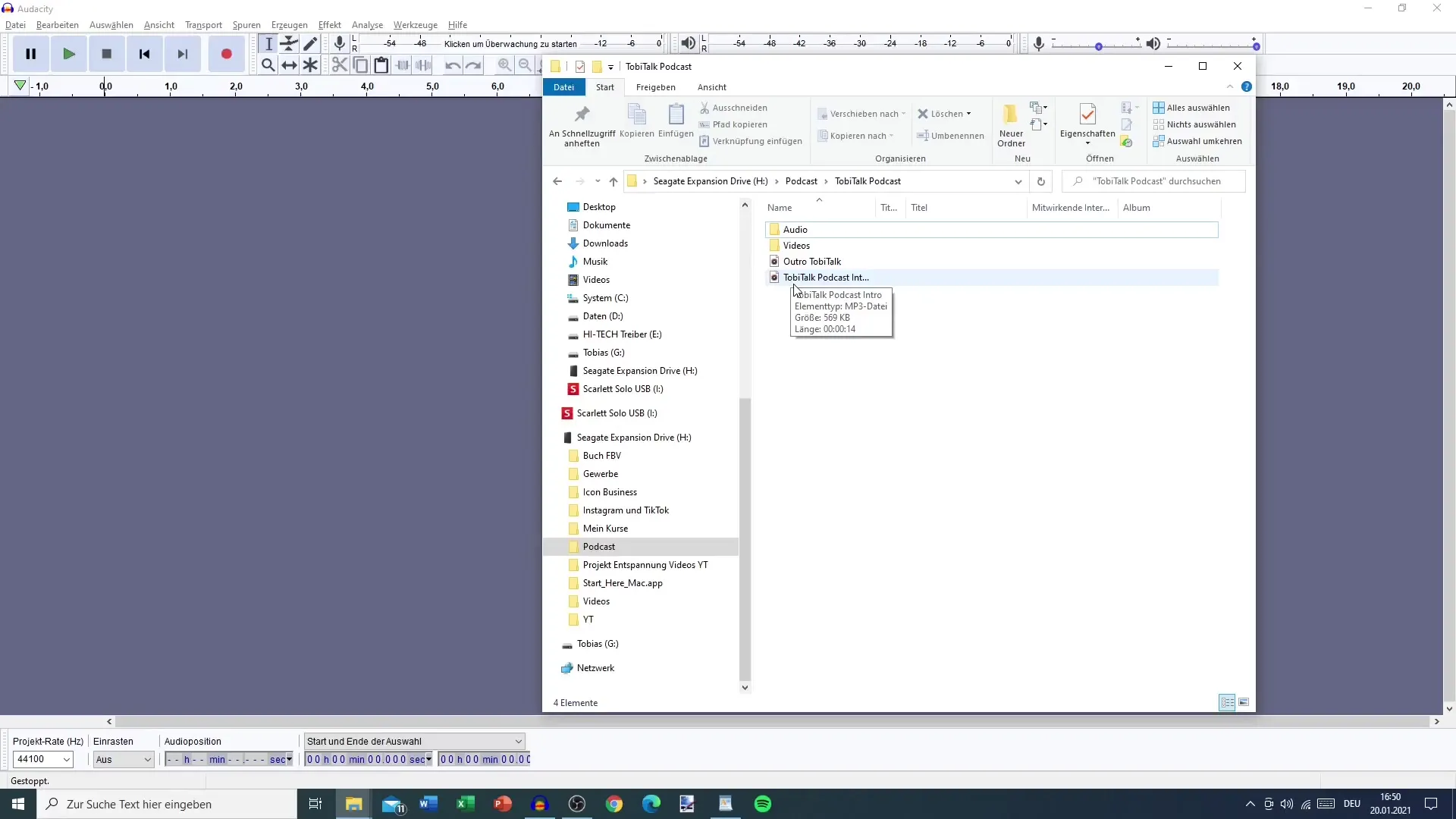Expand the address bar history dropdown
Screen dimensions: 1456x819
coord(1018,181)
